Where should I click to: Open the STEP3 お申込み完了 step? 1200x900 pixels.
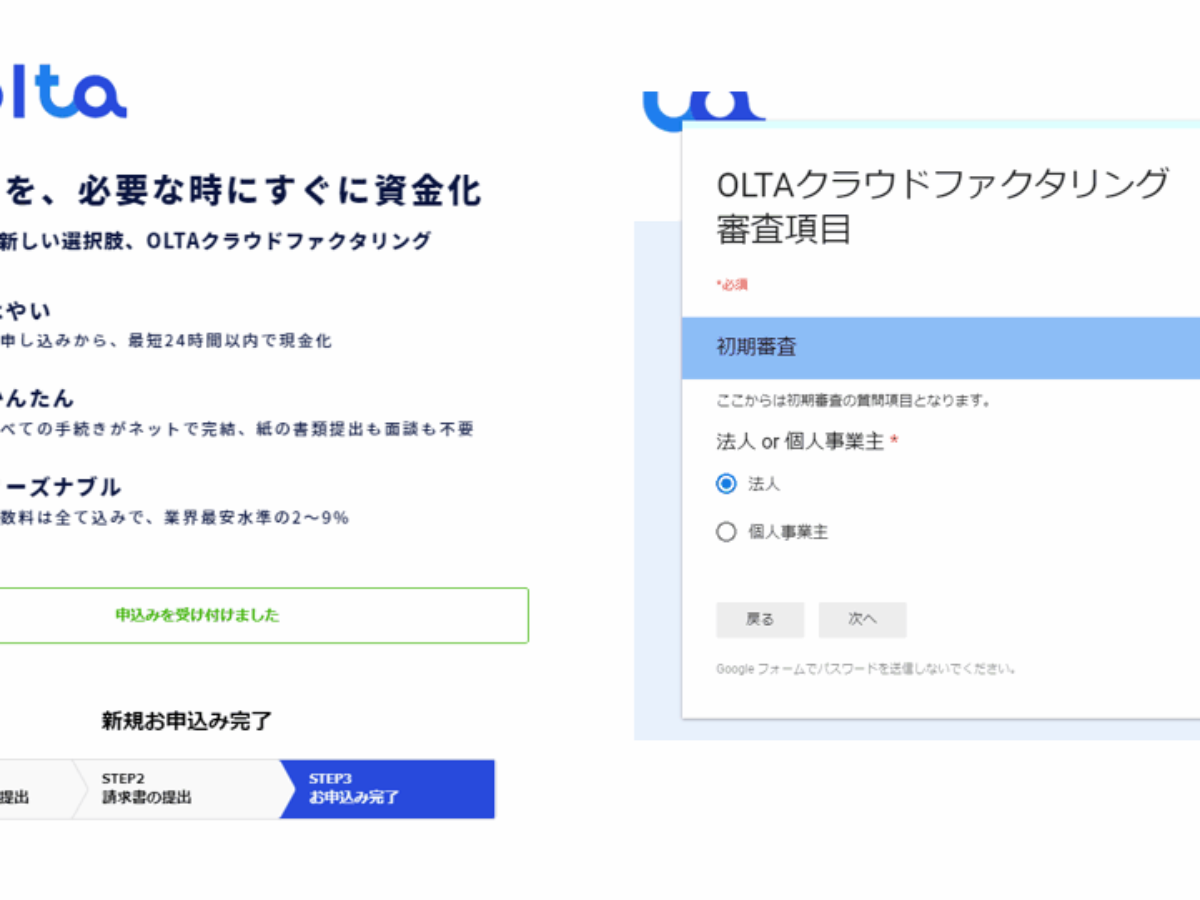388,789
